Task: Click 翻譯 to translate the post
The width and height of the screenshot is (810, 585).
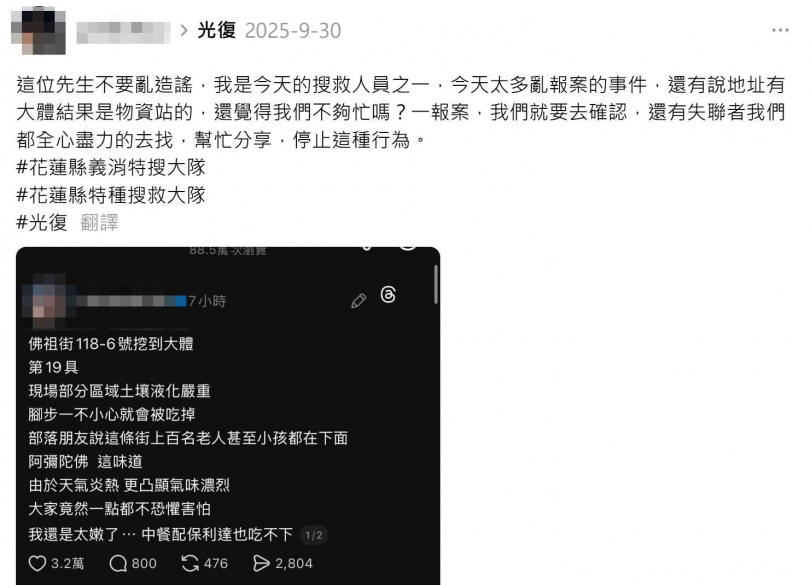Action: (99, 223)
